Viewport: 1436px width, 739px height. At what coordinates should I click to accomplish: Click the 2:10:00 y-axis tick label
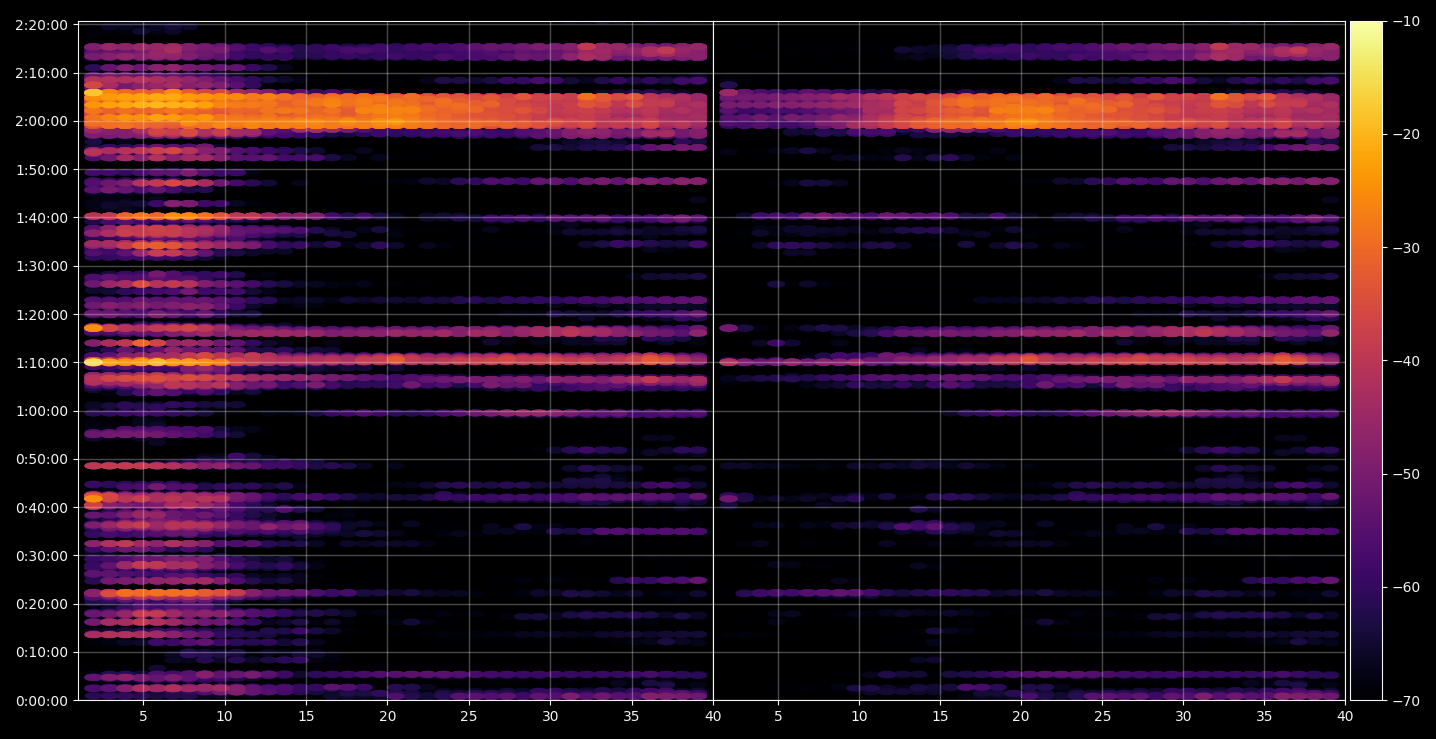point(42,73)
